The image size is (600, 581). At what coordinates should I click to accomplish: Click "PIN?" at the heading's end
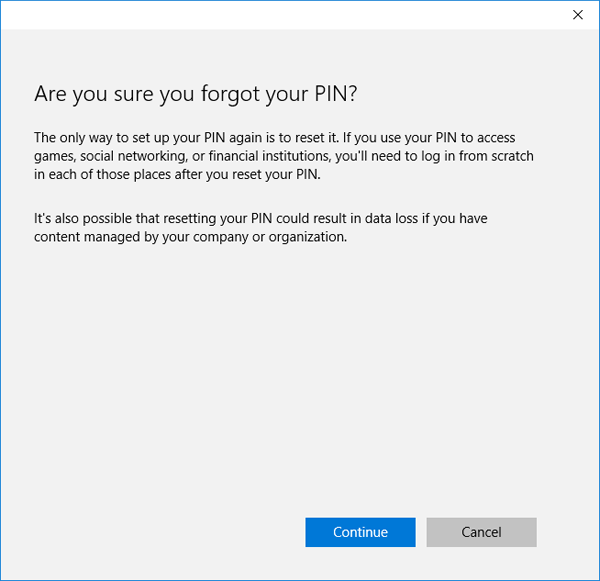tap(335, 94)
